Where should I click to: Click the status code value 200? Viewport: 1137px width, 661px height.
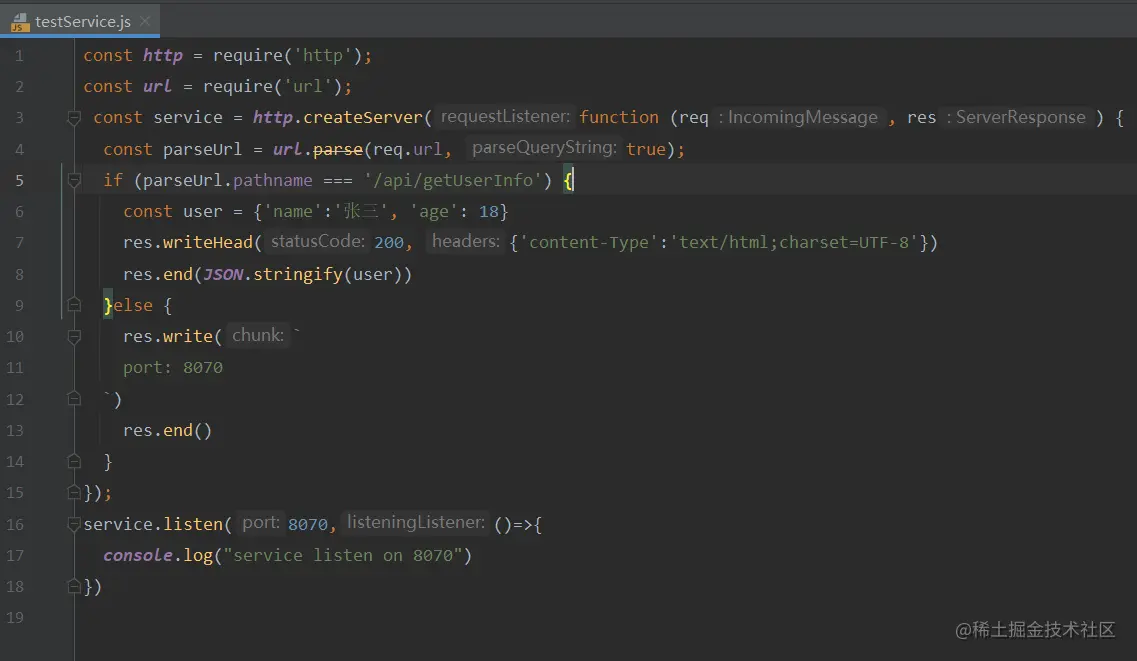click(x=389, y=243)
